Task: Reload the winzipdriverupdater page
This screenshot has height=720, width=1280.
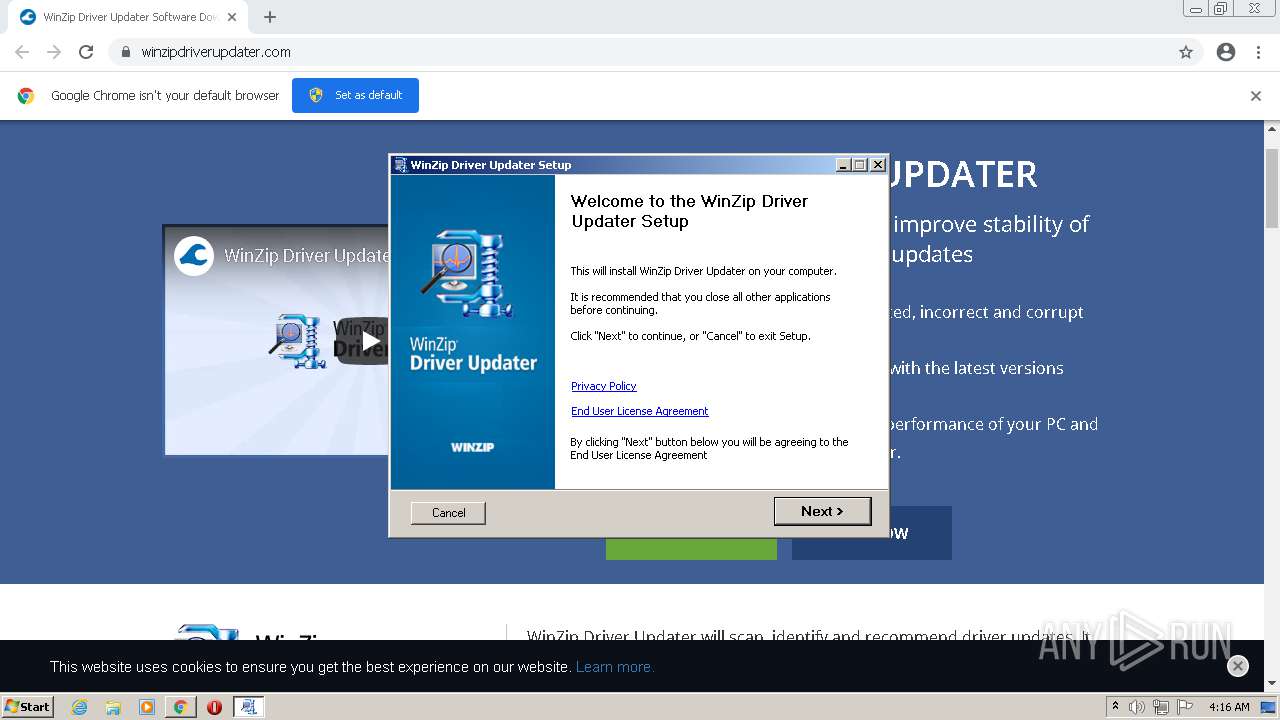Action: point(86,52)
